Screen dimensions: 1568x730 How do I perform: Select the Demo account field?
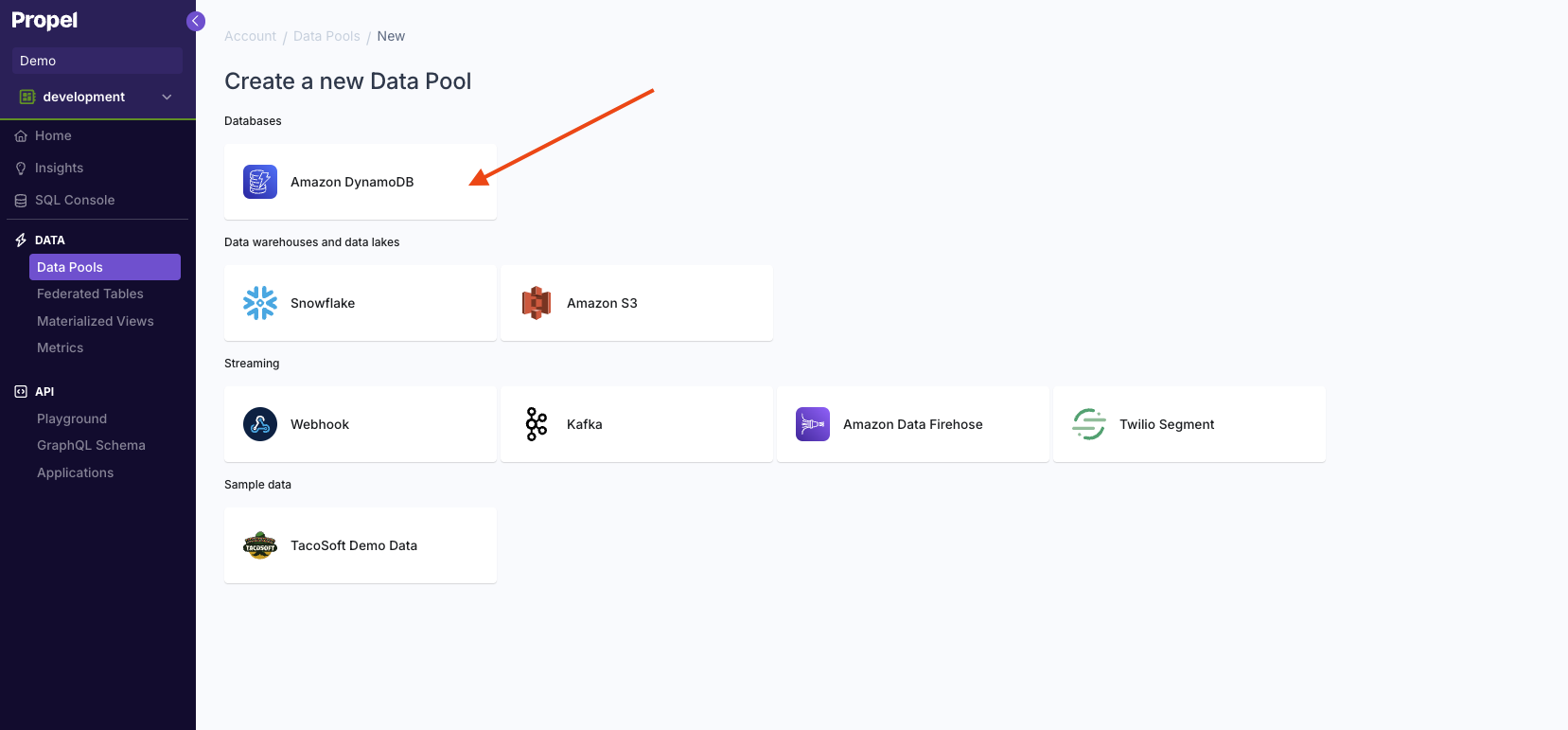tap(97, 61)
